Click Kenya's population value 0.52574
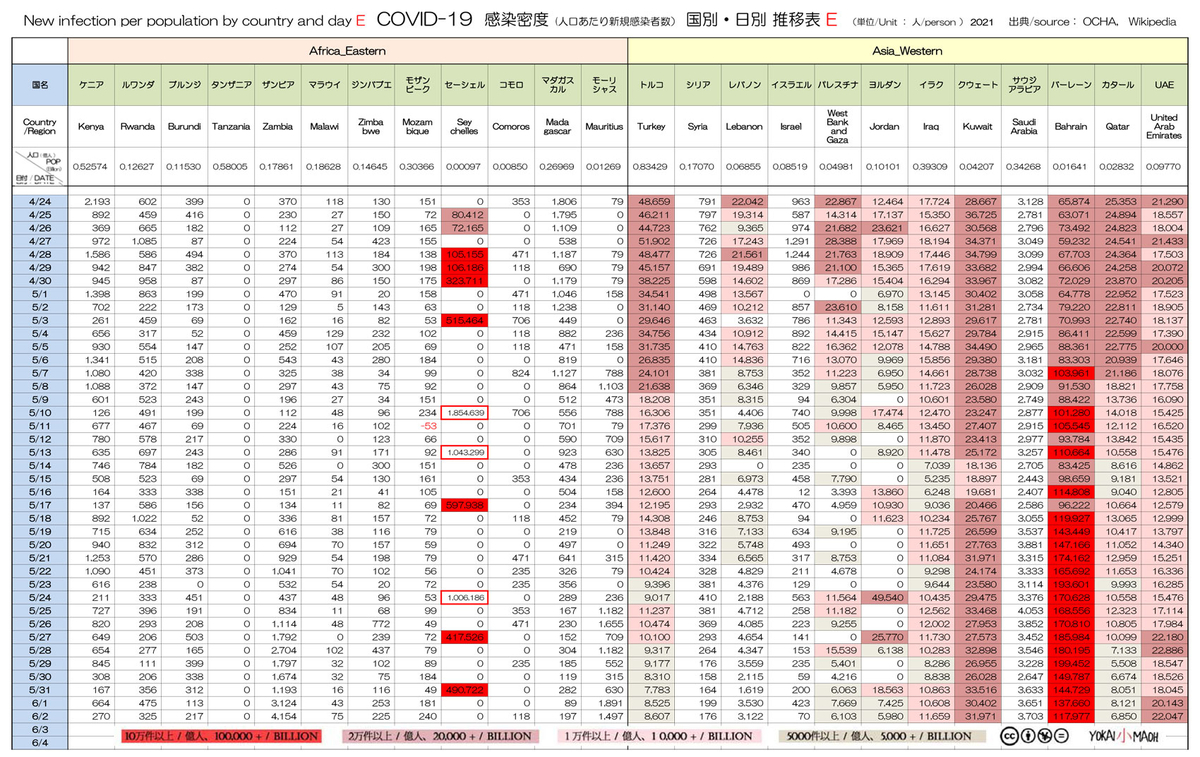 91,166
